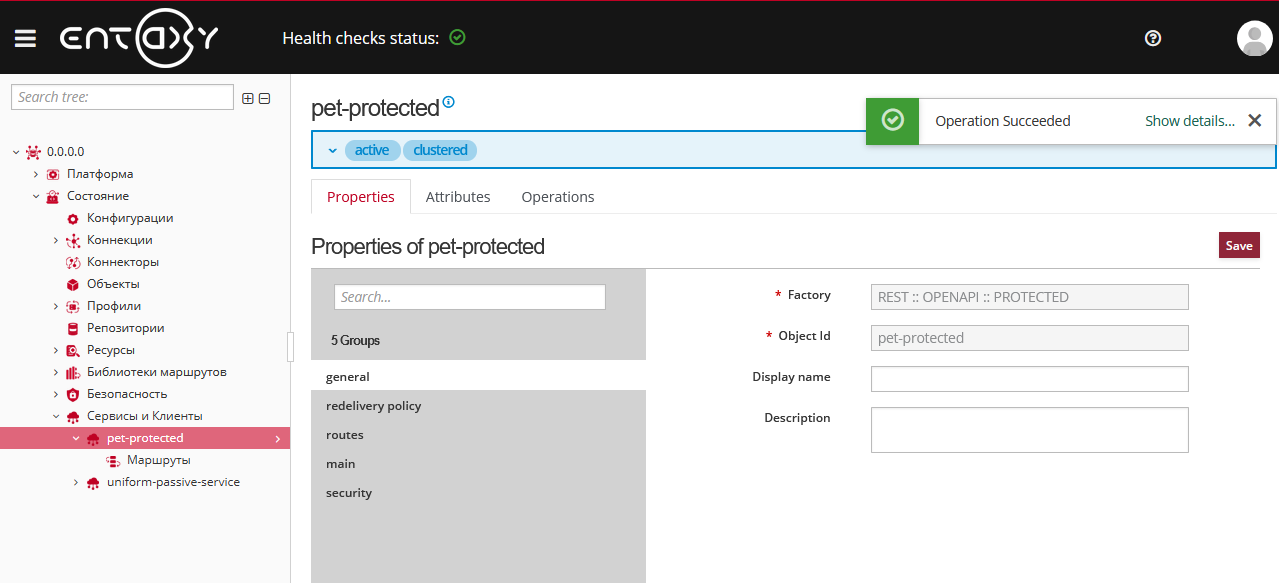Click the user profile avatar
Image resolution: width=1279 pixels, height=583 pixels.
coord(1254,38)
